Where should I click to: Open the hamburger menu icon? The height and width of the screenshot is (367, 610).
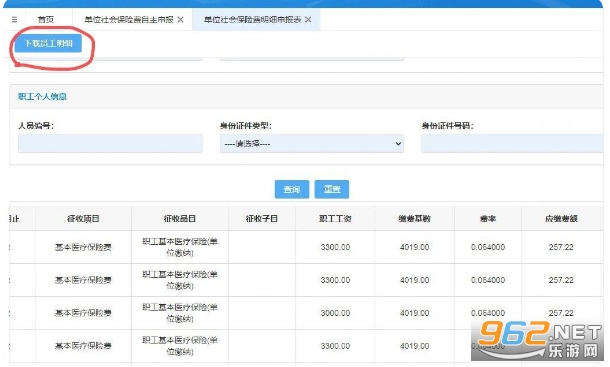tap(14, 19)
